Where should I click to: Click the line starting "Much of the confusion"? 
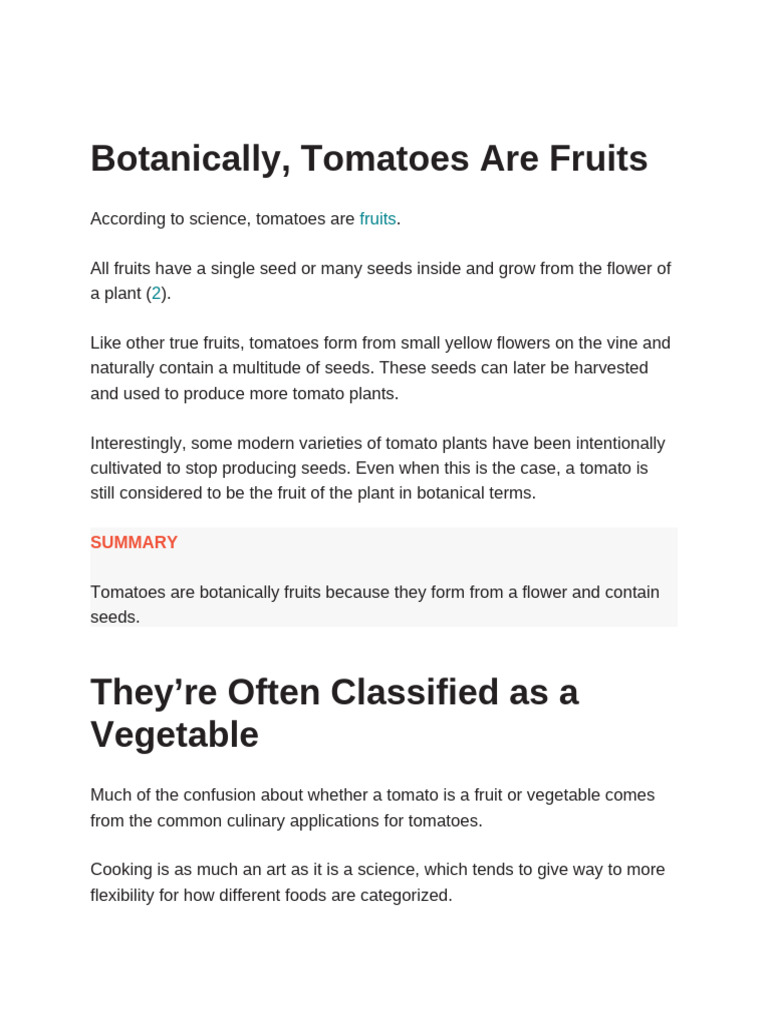[372, 795]
